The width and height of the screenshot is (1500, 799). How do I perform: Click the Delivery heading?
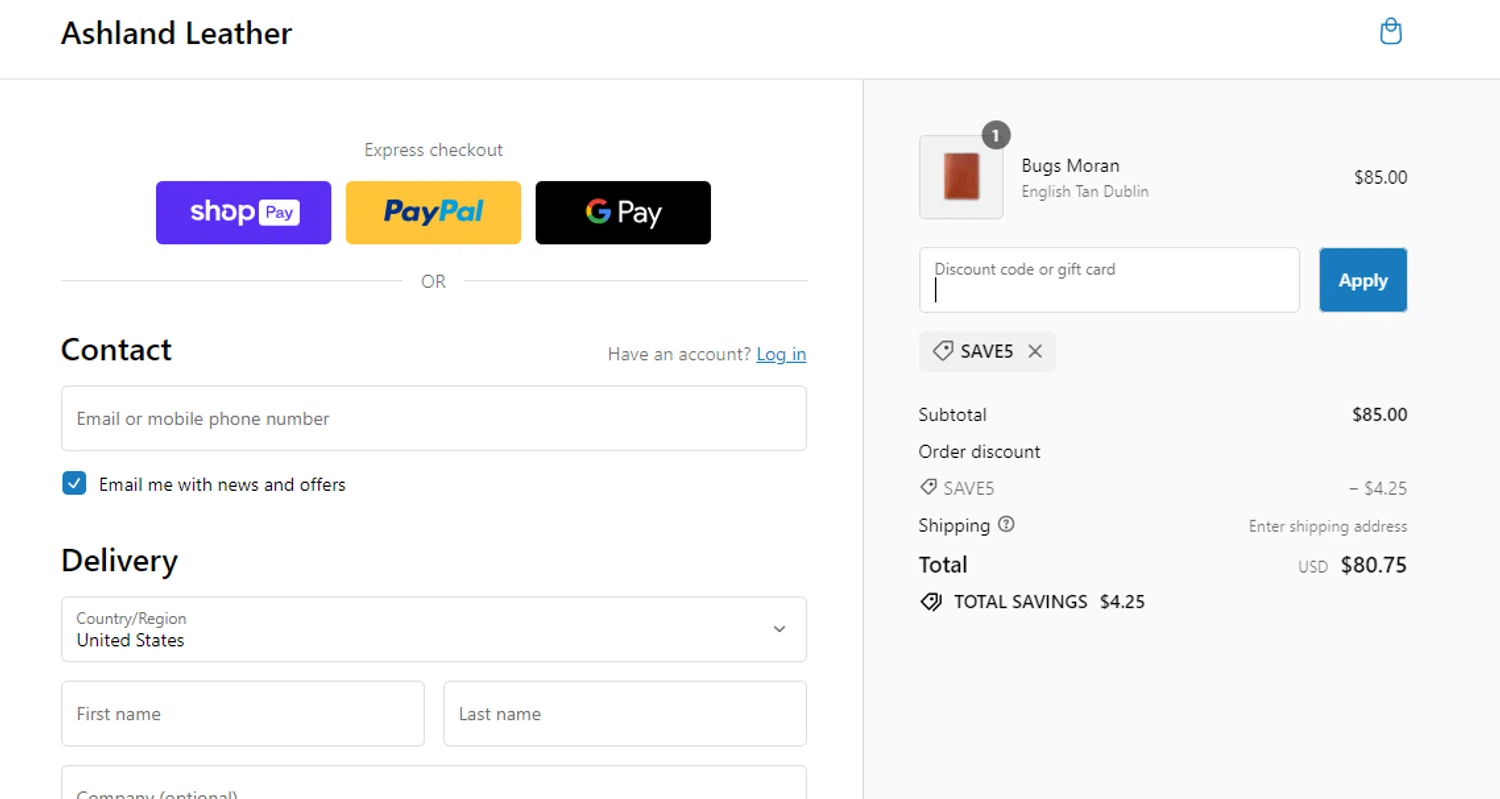point(119,560)
